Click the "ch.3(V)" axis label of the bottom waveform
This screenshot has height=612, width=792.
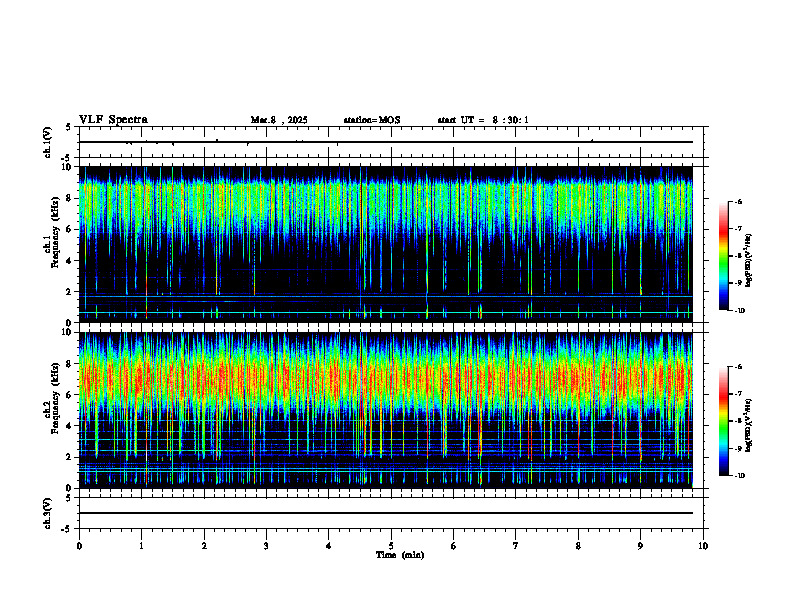coord(47,513)
